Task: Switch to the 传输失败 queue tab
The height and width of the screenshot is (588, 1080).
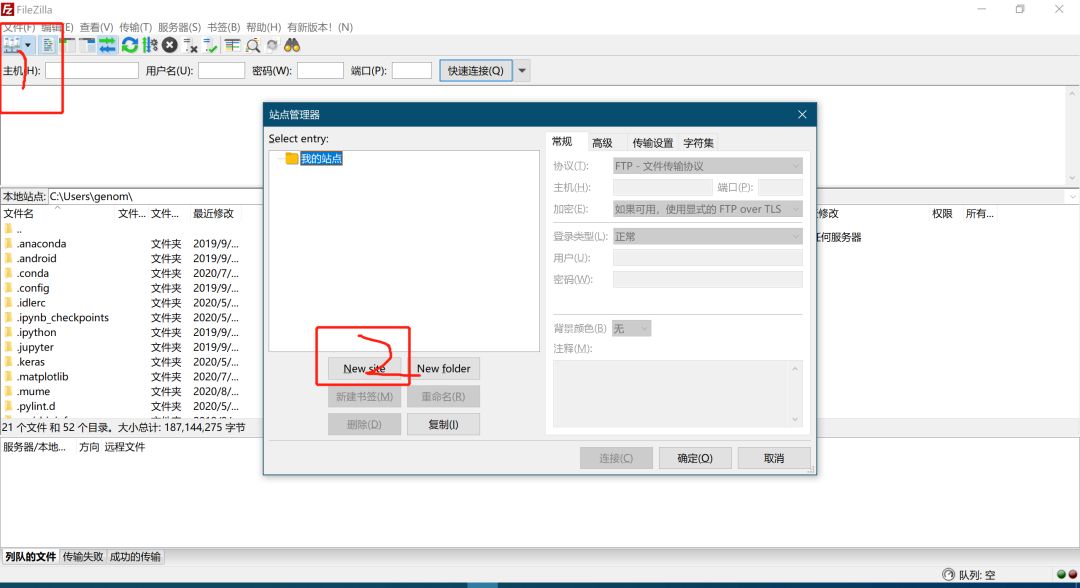Action: pos(83,556)
